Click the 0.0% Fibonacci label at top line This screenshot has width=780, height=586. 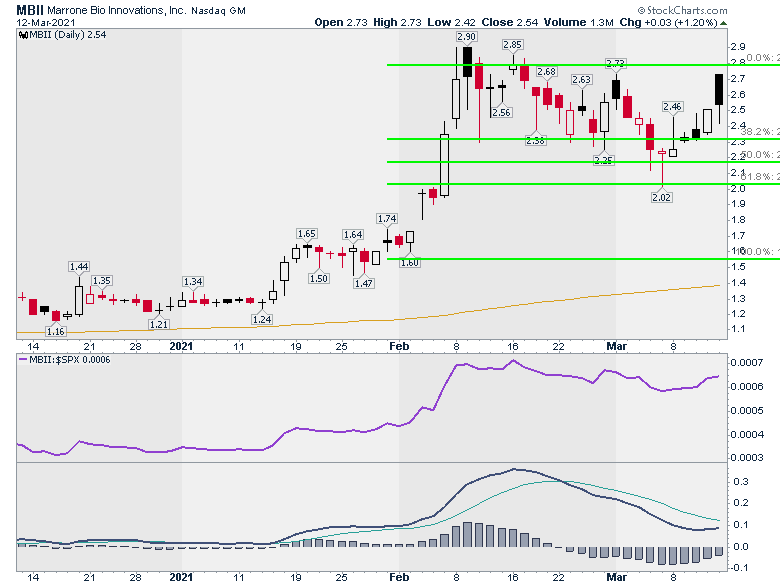tap(763, 58)
